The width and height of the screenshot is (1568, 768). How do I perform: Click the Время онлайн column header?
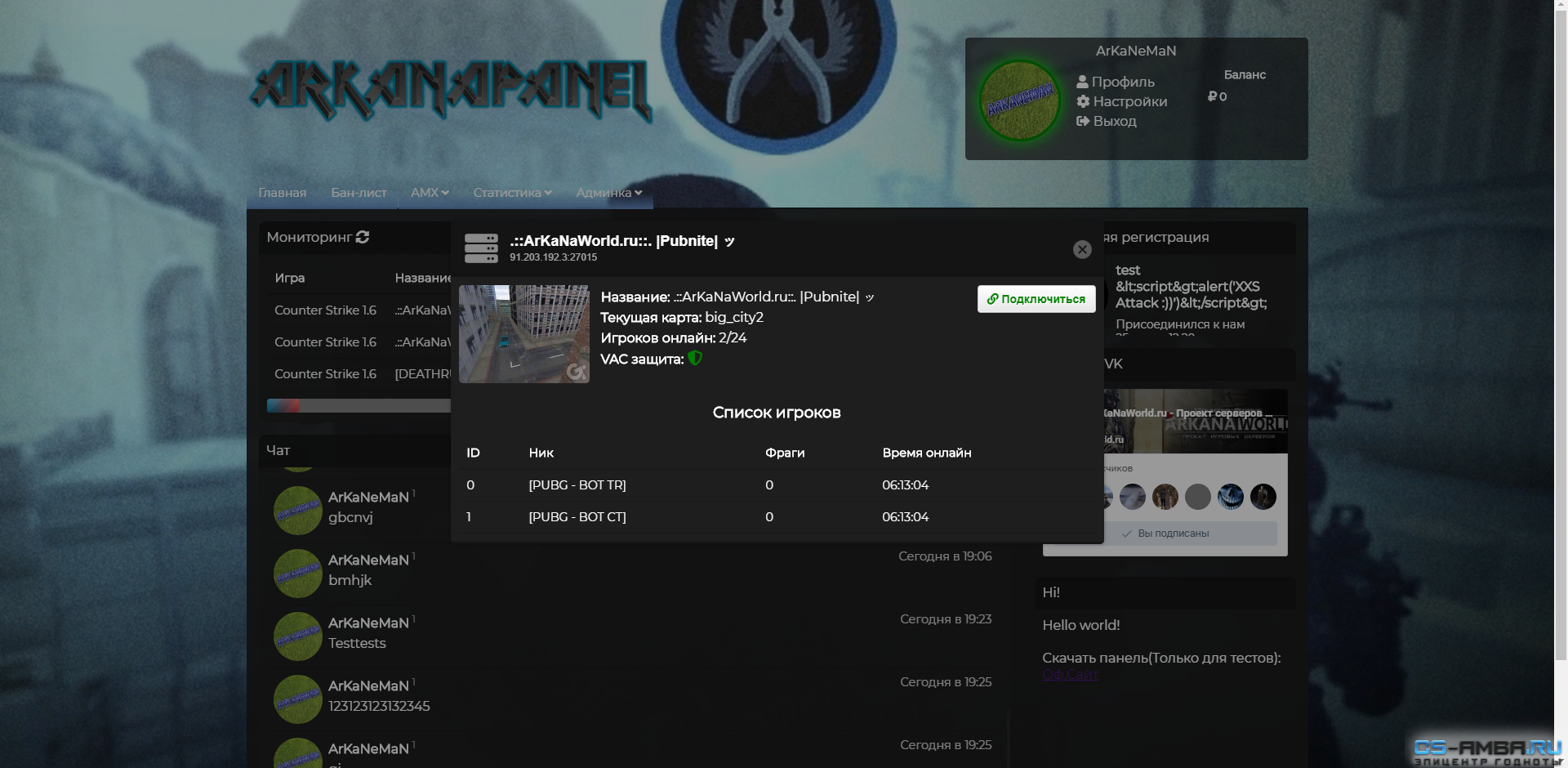[x=927, y=453]
